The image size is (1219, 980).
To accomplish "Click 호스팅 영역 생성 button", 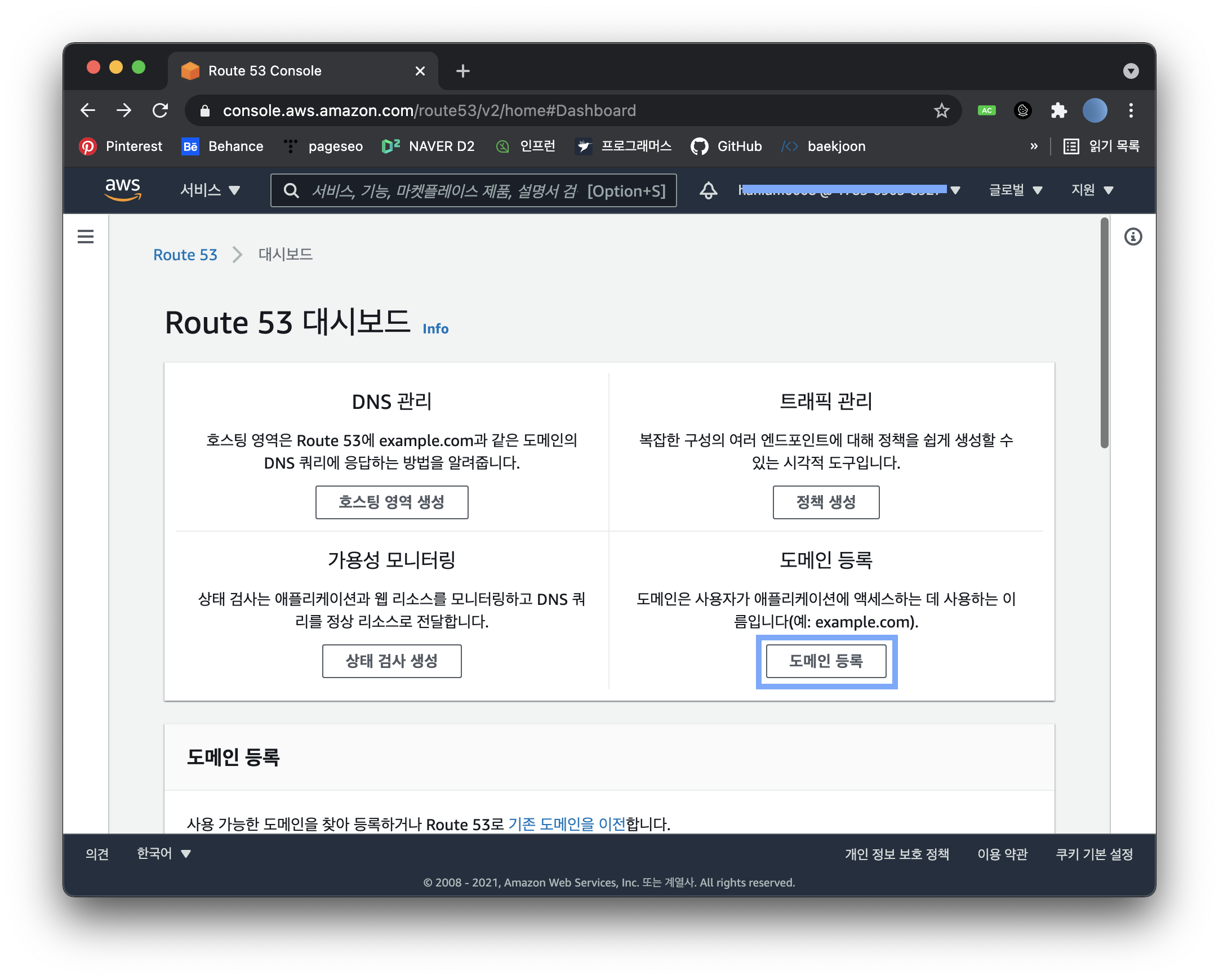I will pos(391,502).
